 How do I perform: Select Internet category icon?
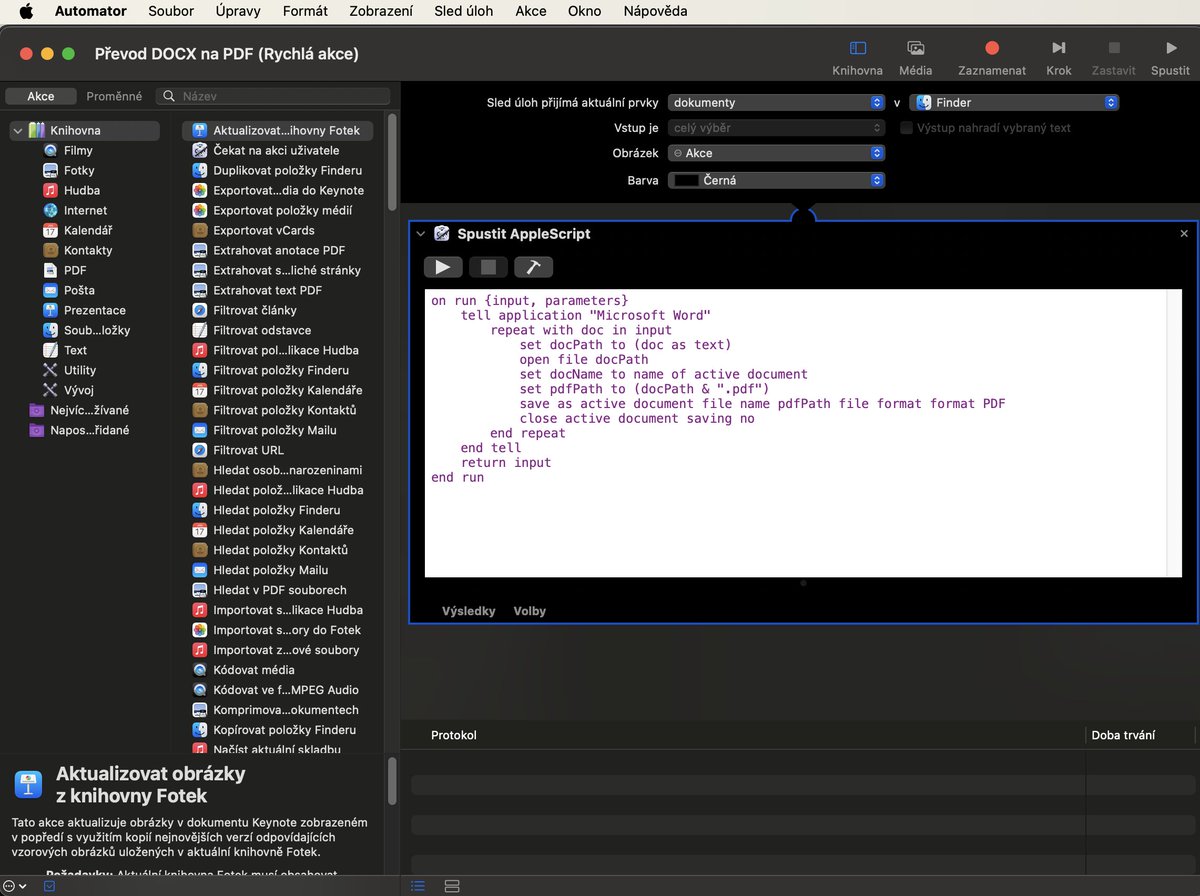click(x=50, y=210)
